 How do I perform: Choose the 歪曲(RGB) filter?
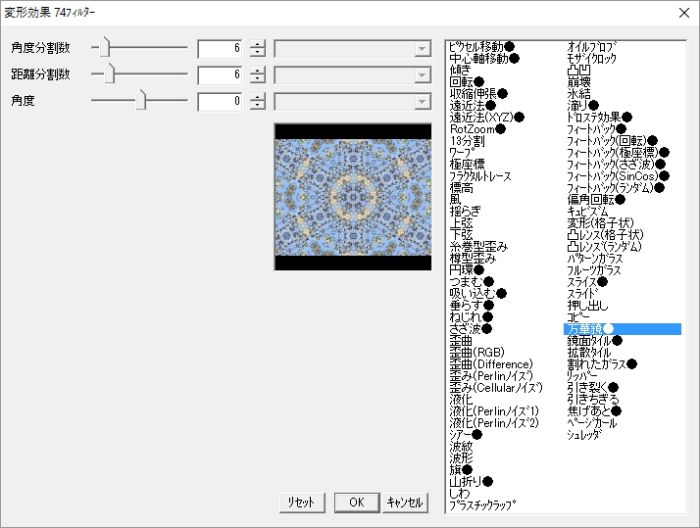pos(477,352)
